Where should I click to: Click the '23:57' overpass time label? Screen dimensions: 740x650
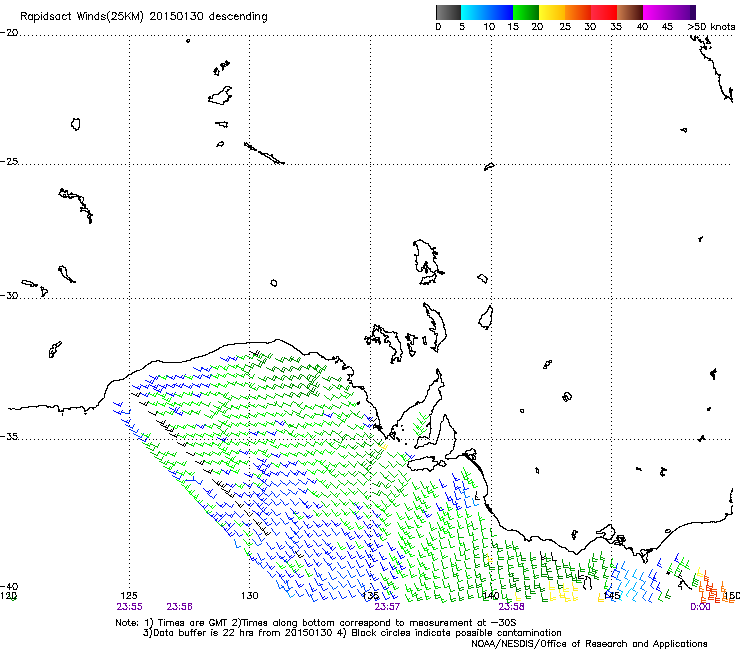387,607
